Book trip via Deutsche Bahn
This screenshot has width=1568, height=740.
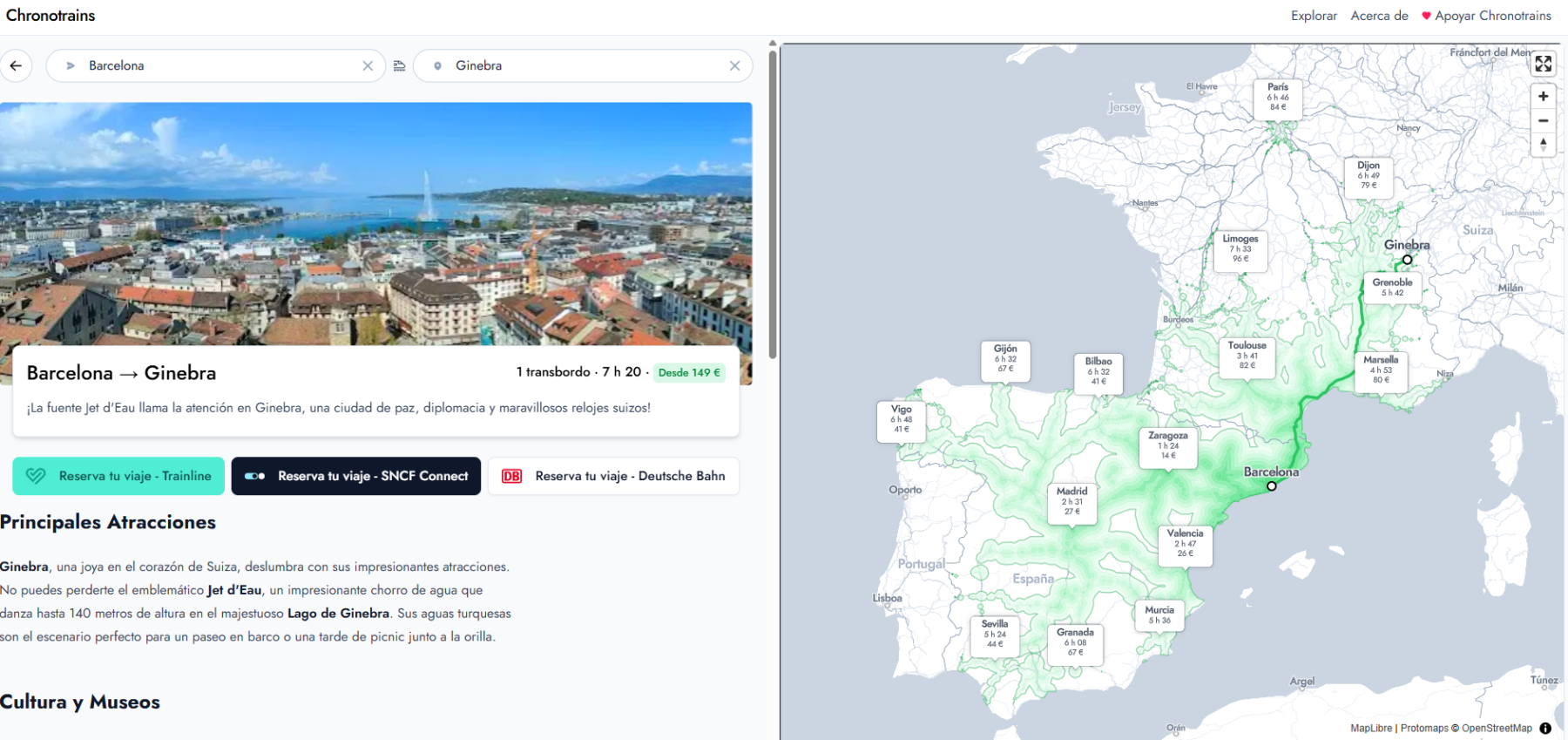click(x=613, y=476)
